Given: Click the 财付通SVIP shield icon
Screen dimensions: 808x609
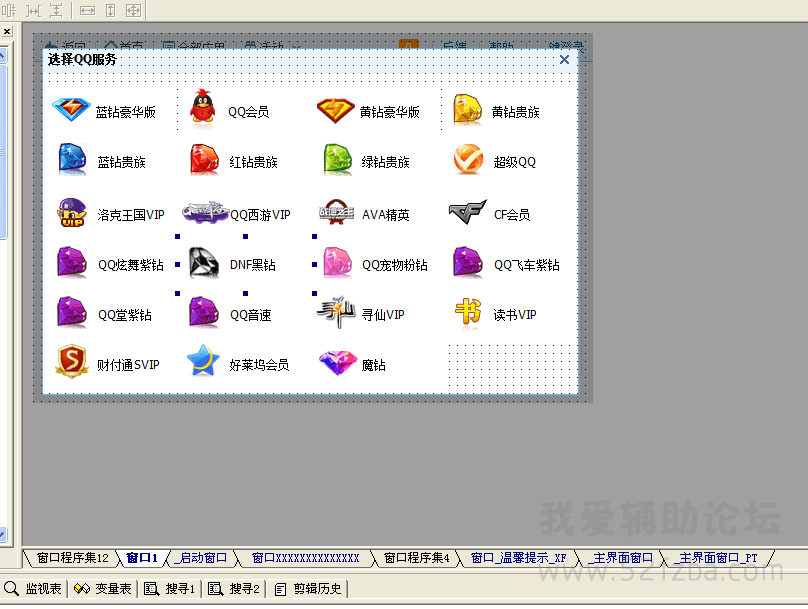Looking at the screenshot, I should [x=72, y=362].
